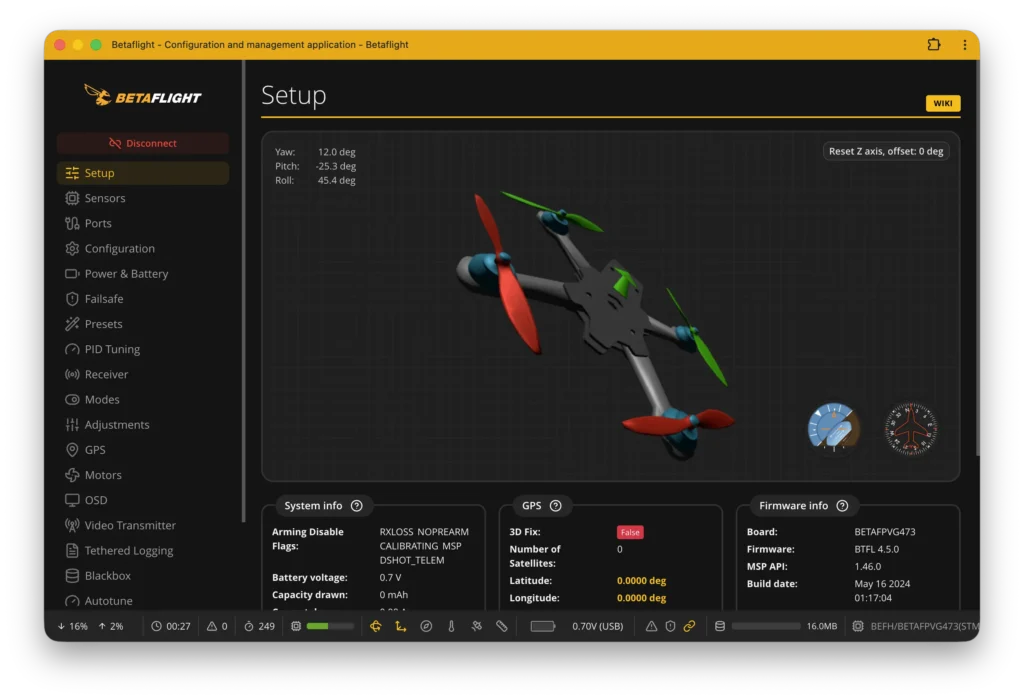
Task: Click the OSD monitor icon
Action: 72,500
